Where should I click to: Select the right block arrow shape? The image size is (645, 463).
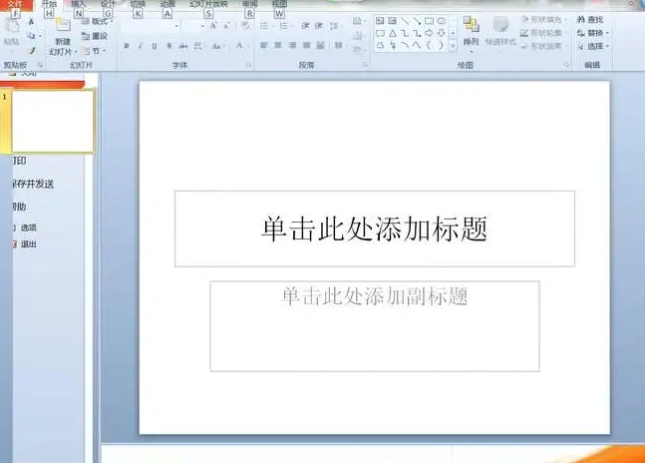pos(429,33)
